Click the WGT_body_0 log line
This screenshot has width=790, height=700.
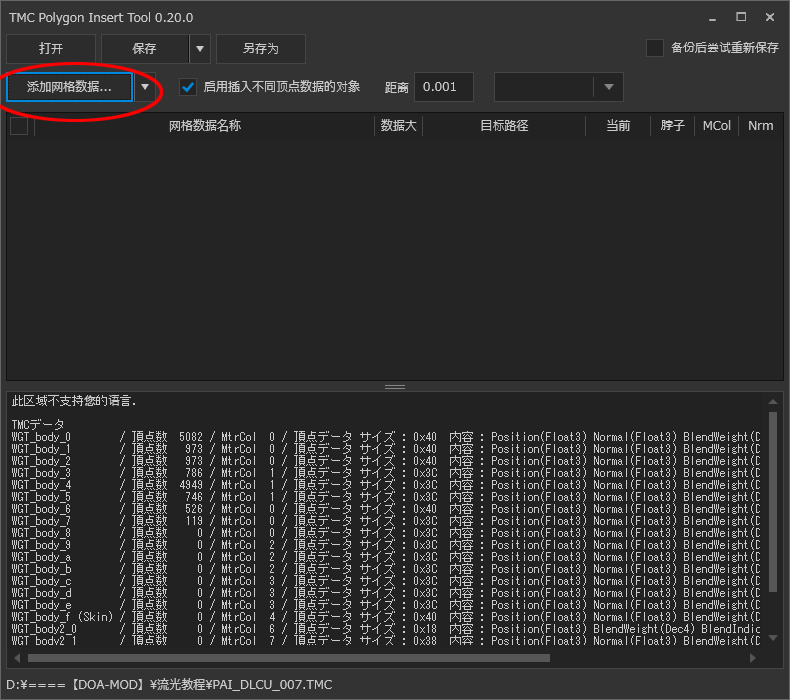click(x=385, y=437)
